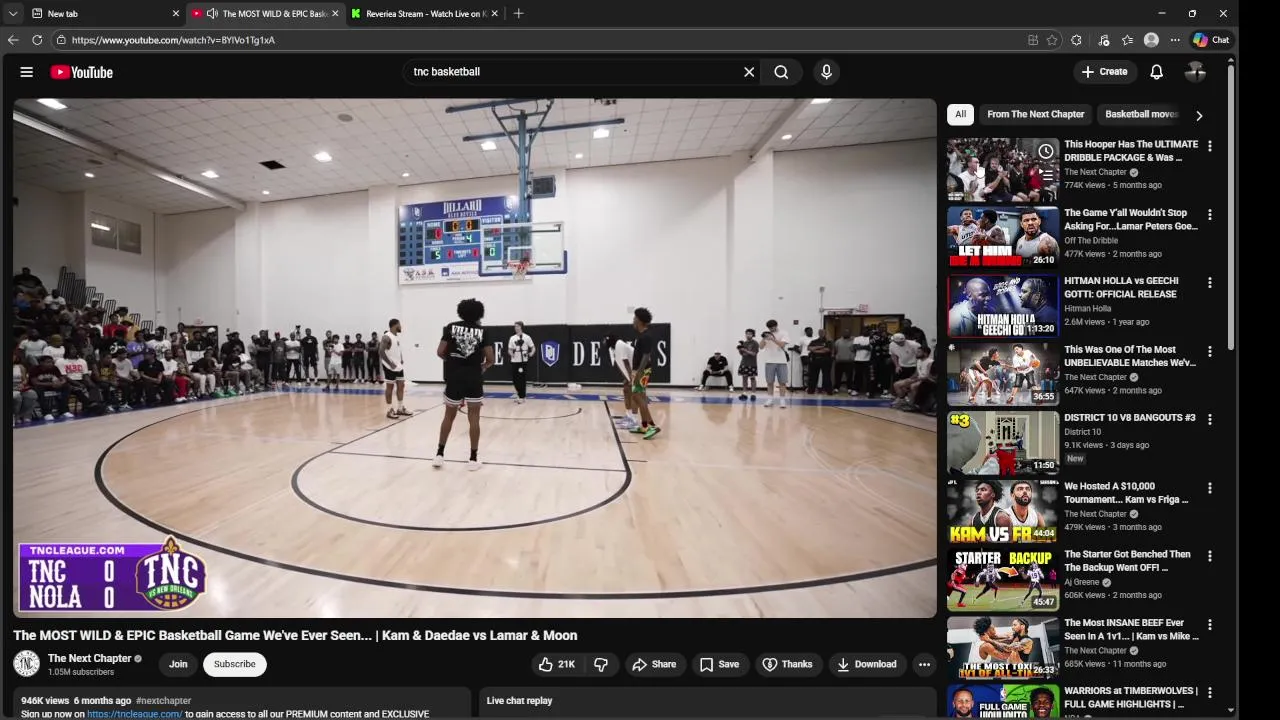Add this page to favorites star
This screenshot has width=1280, height=720.
click(x=1052, y=40)
